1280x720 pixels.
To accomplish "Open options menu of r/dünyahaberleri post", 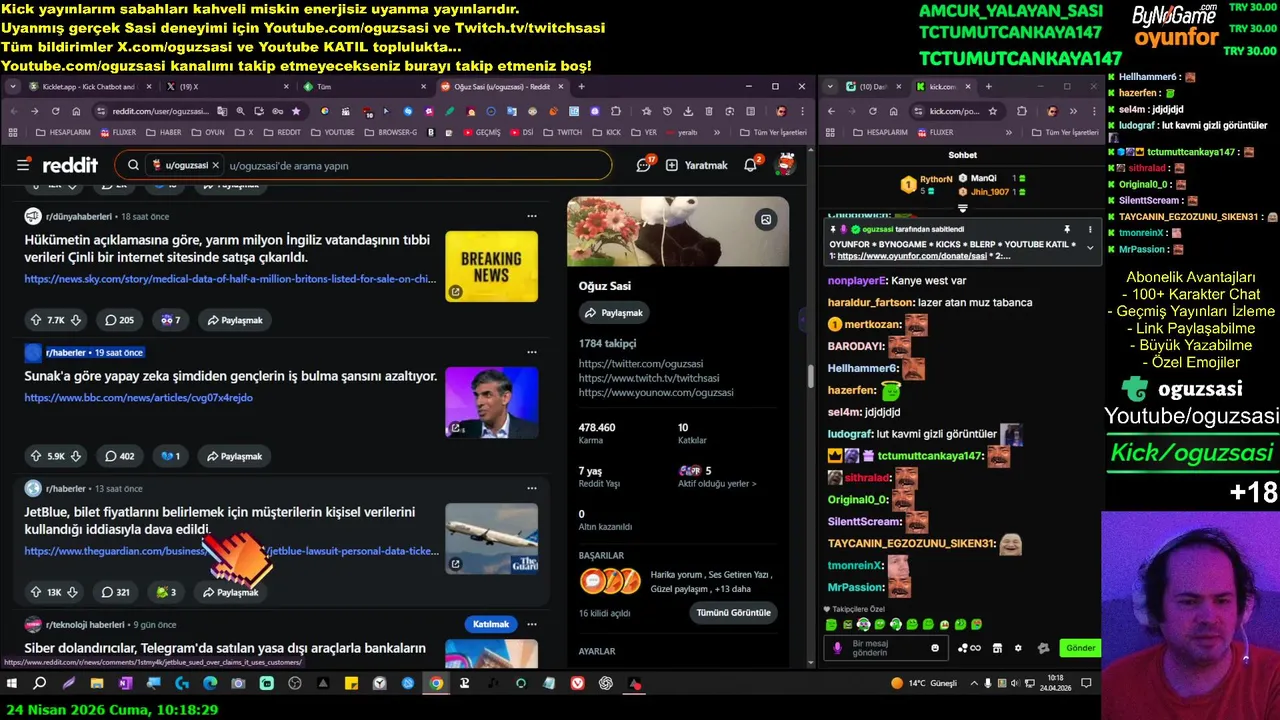I will click(532, 216).
